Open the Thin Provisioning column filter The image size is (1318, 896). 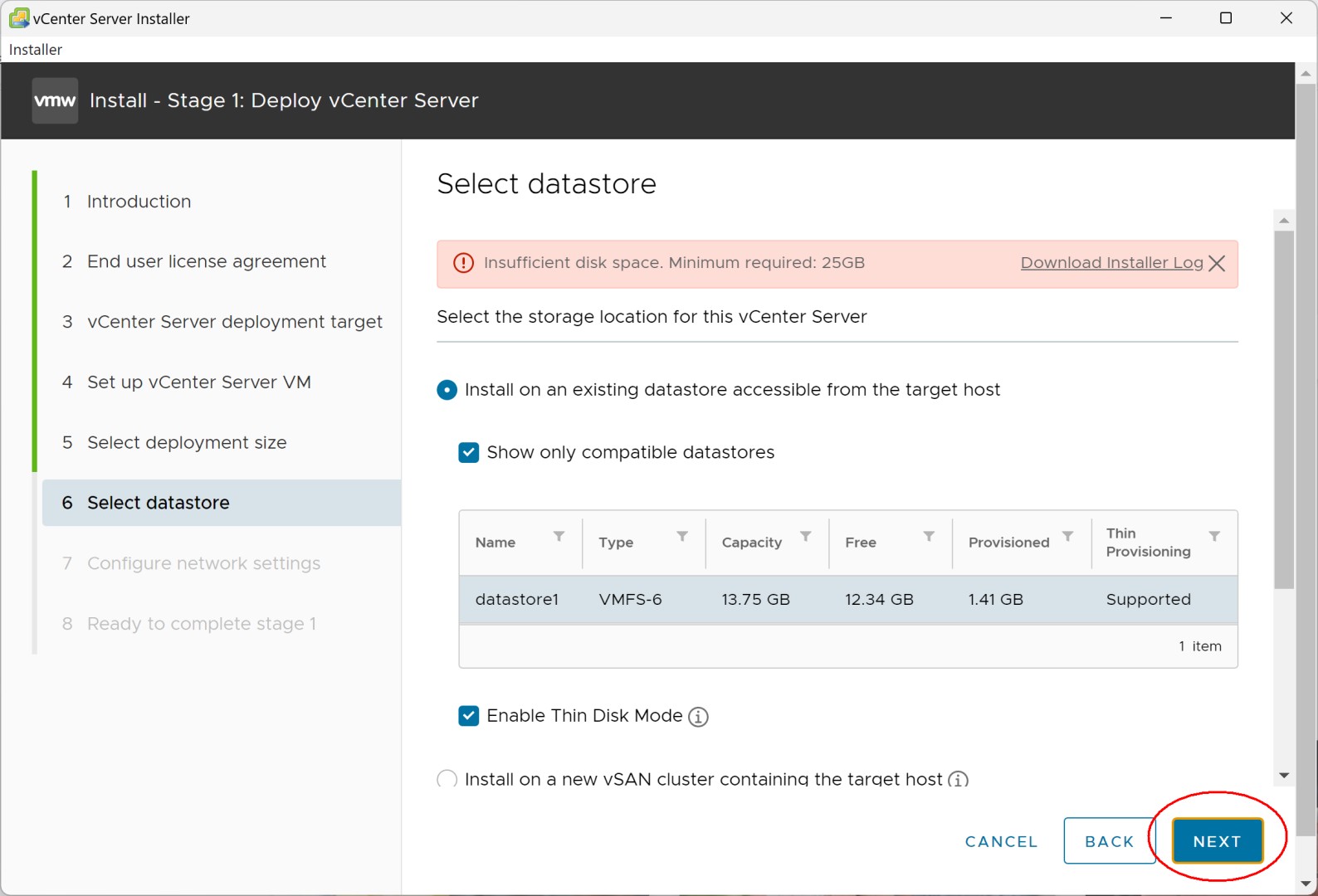[x=1214, y=536]
